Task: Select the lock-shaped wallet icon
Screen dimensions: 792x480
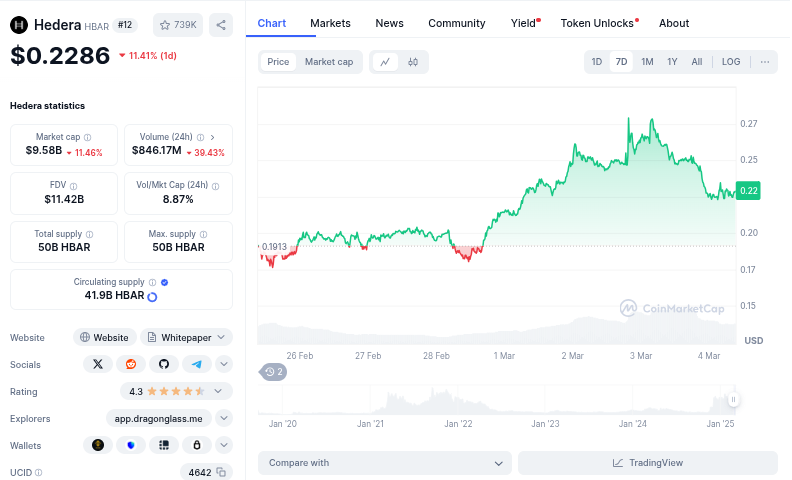Action: (196, 445)
